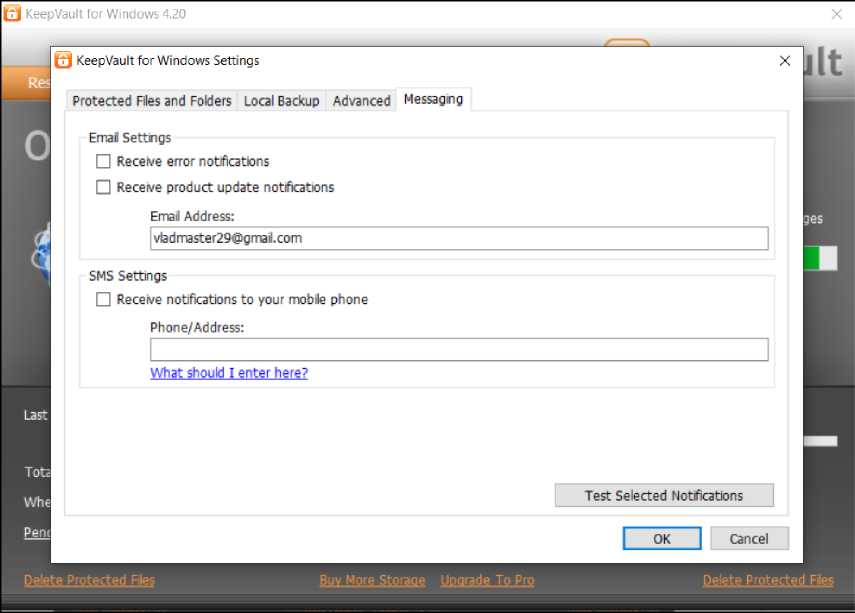This screenshot has height=613, width=855.
Task: Check Receive product update notifications
Action: tap(103, 187)
